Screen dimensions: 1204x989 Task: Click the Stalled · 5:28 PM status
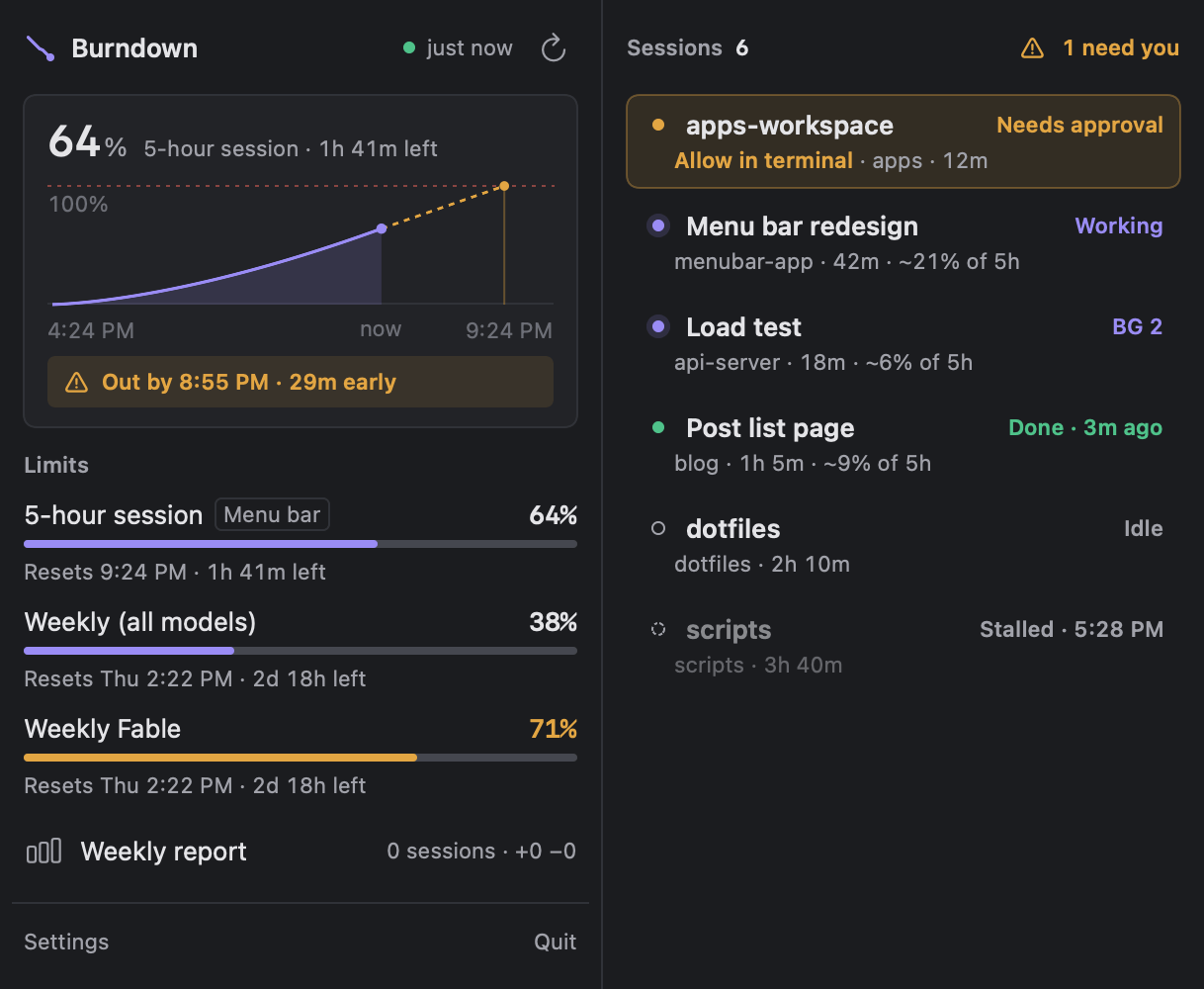[x=1072, y=629]
